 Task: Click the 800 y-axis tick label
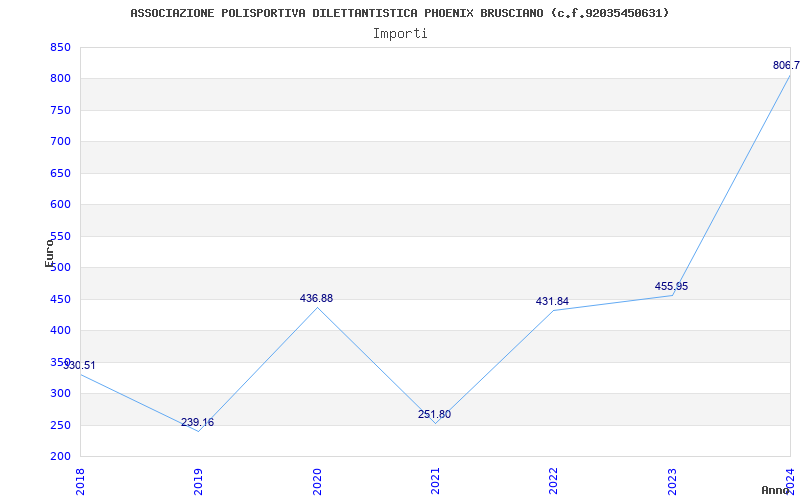tap(60, 79)
